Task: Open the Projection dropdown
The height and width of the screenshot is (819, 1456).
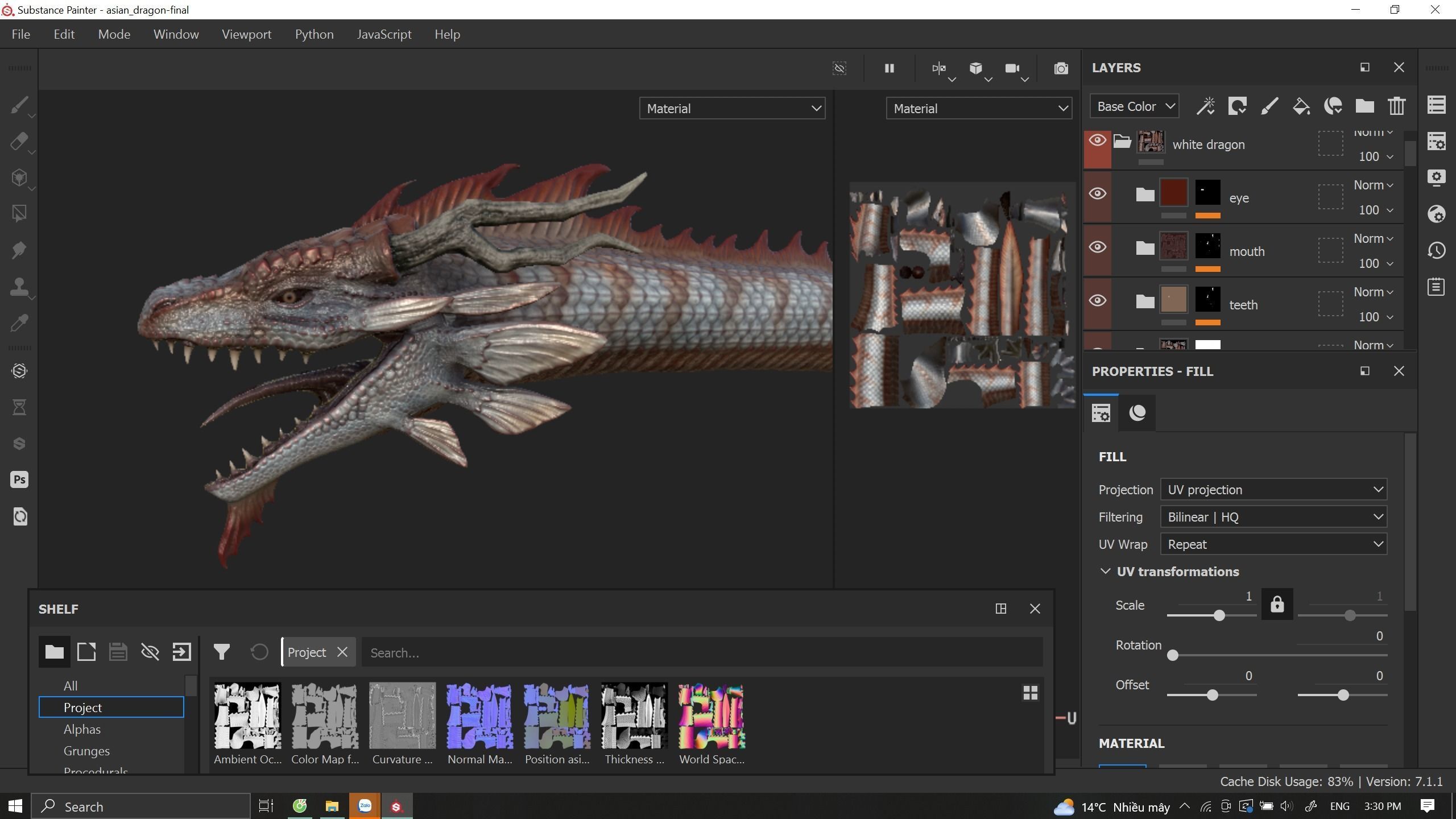Action: (1273, 490)
